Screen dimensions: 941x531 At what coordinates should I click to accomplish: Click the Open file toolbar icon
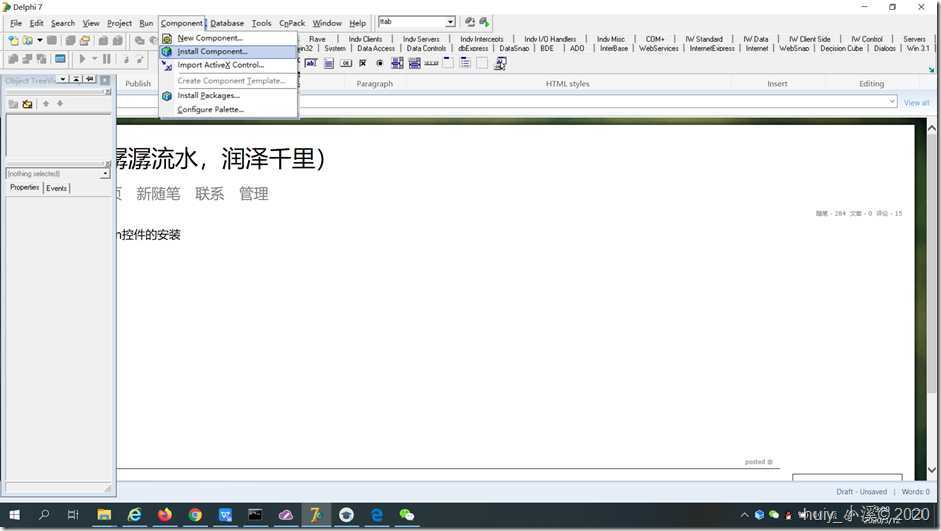coord(28,41)
